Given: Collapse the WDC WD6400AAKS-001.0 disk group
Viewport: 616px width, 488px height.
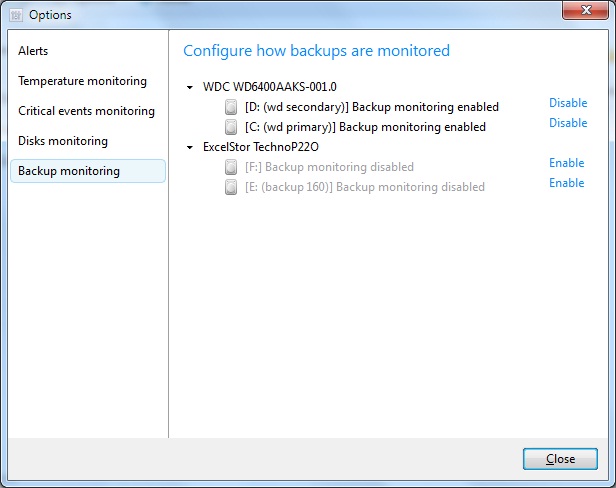Looking at the screenshot, I should [x=190, y=87].
